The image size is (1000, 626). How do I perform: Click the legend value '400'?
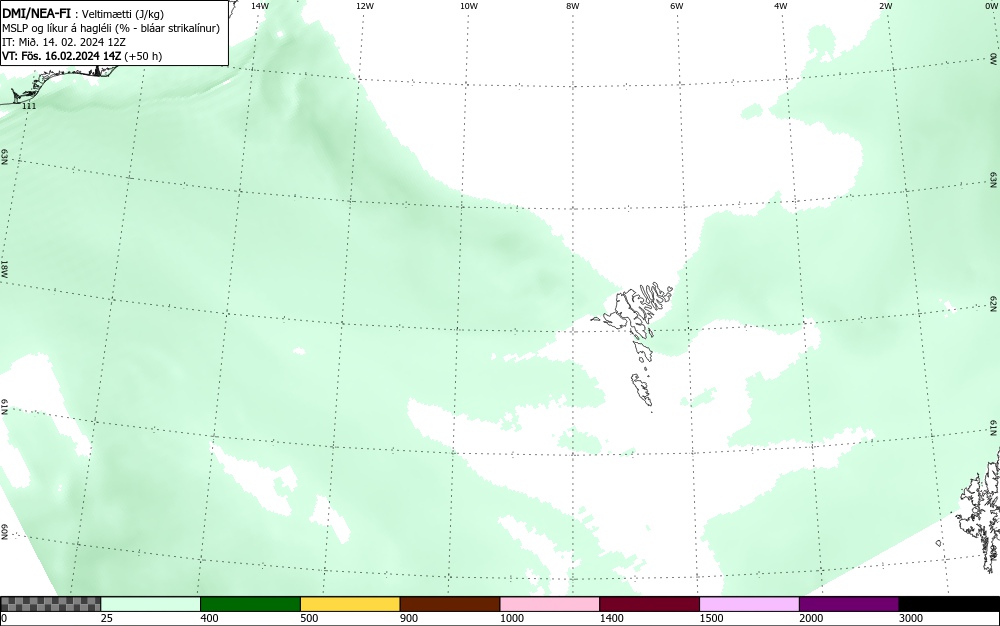209,618
